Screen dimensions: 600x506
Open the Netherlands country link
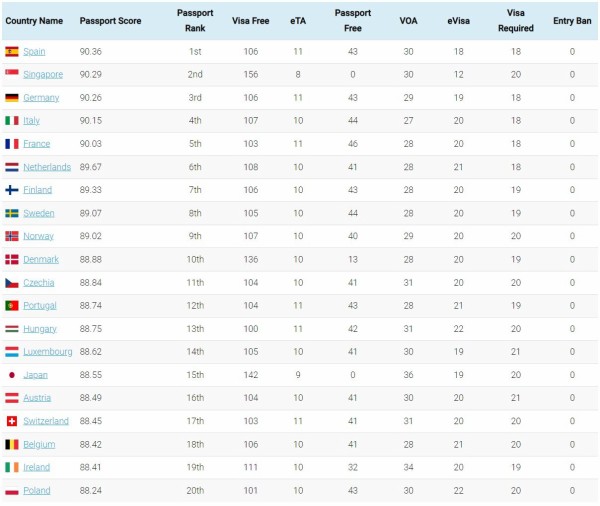coord(47,167)
